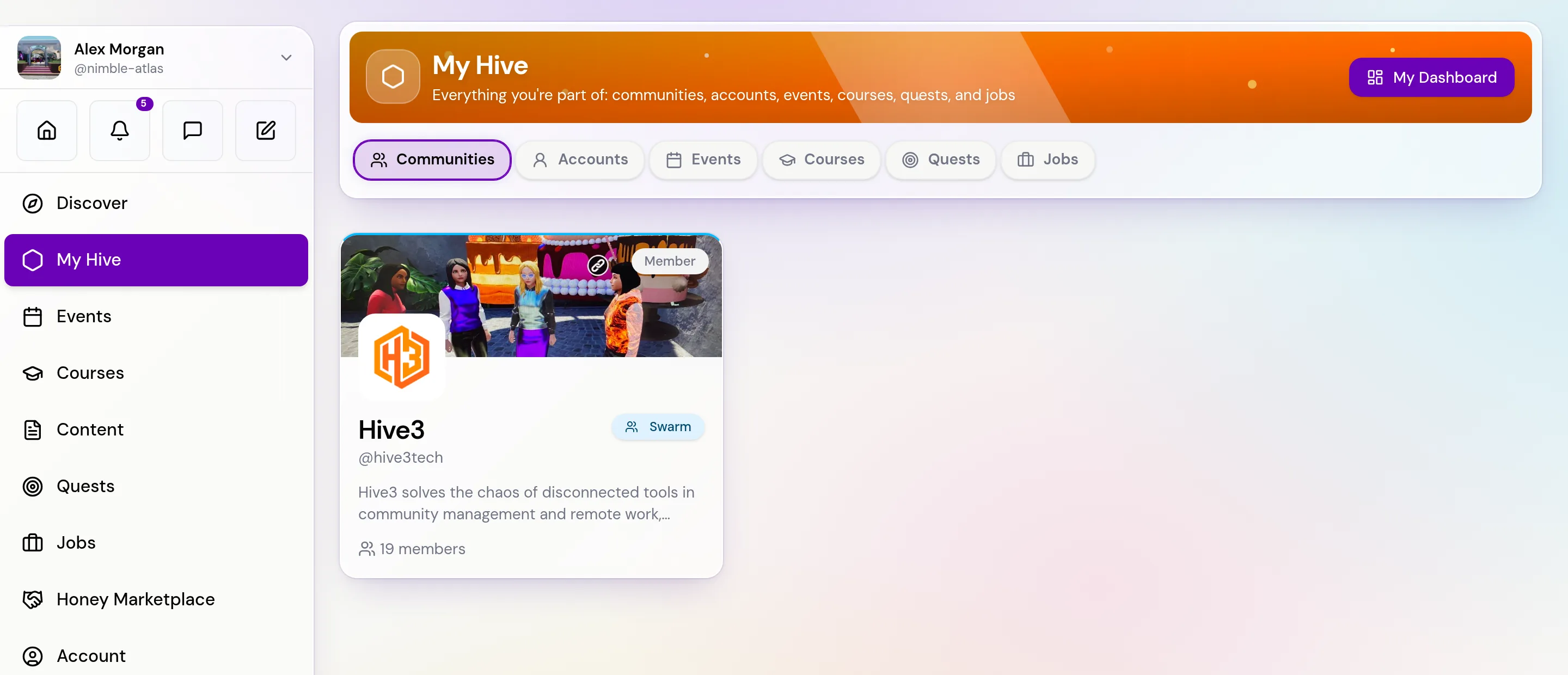Open notifications bell icon
The height and width of the screenshot is (675, 1568).
coord(120,131)
